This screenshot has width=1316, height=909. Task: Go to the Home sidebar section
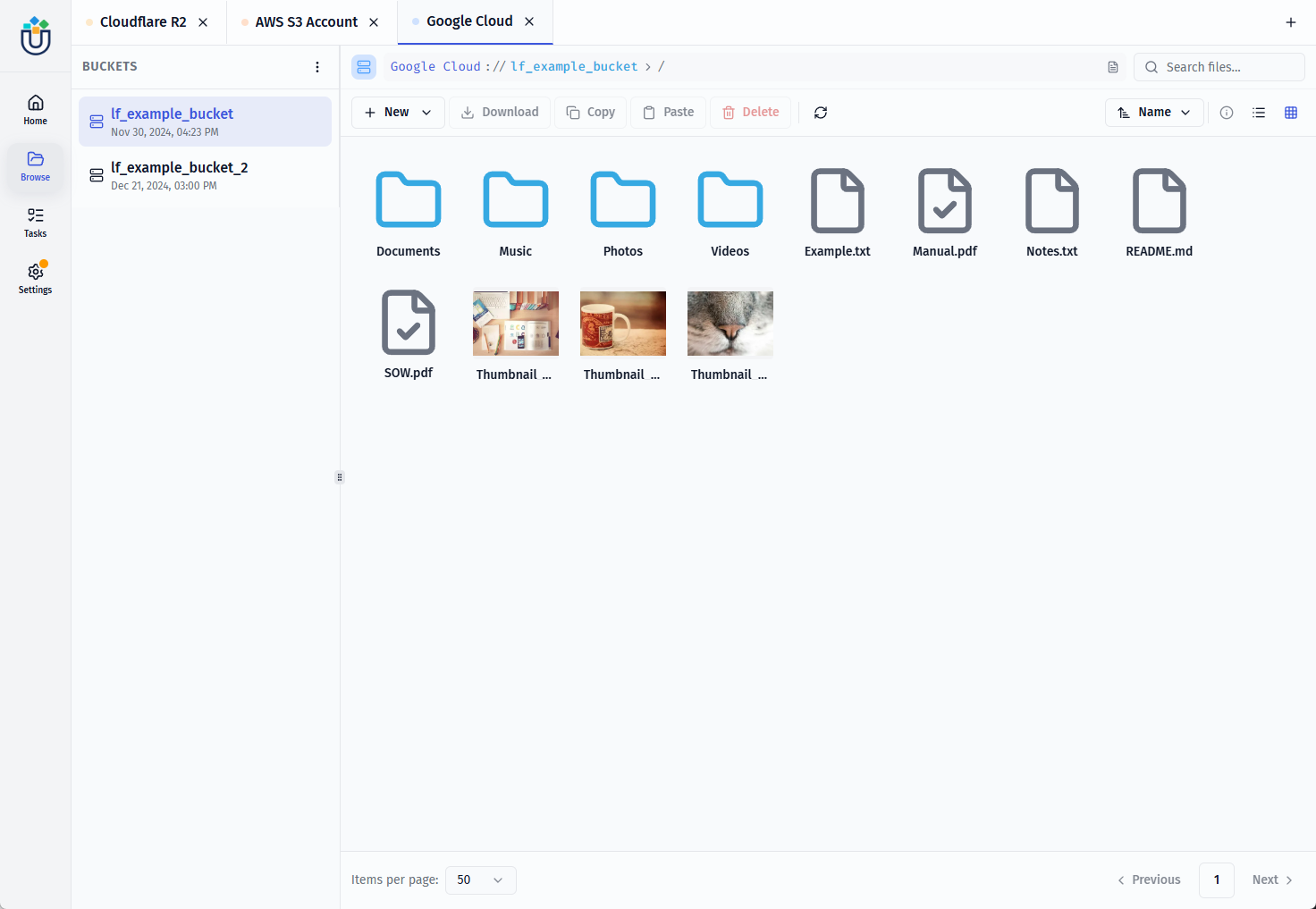[36, 110]
